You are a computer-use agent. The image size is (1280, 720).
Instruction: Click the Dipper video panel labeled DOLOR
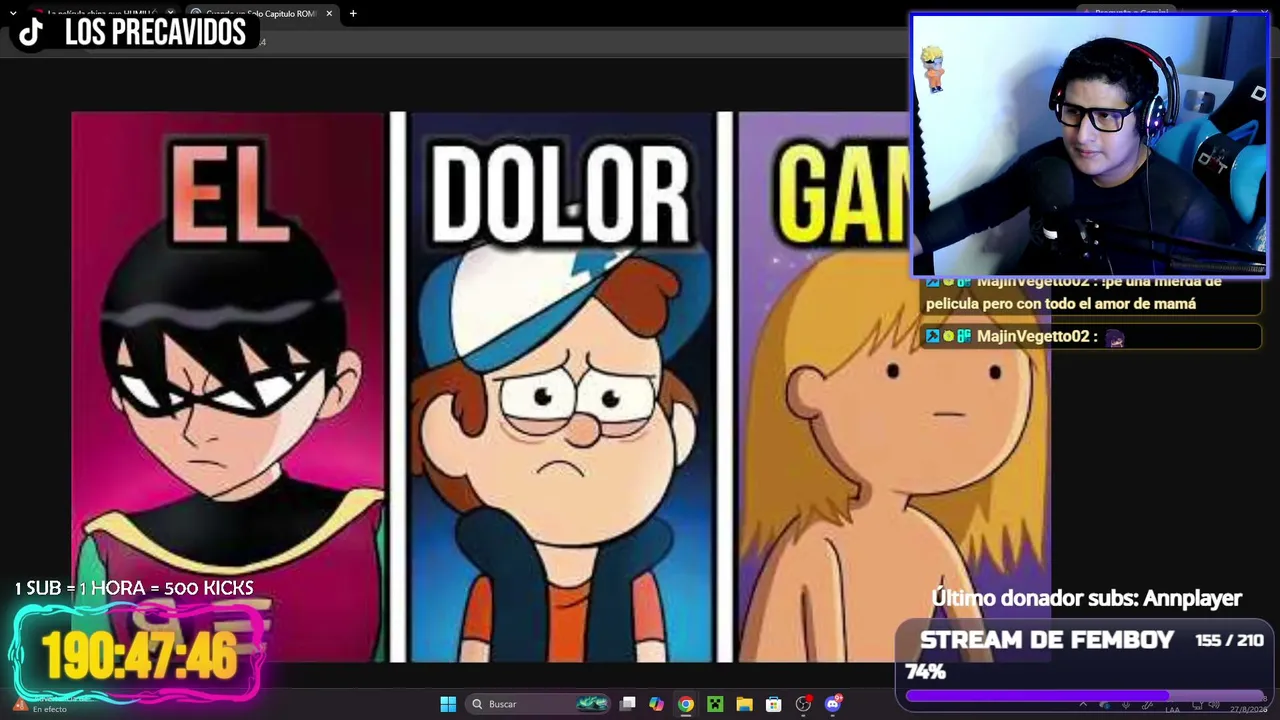pos(562,387)
